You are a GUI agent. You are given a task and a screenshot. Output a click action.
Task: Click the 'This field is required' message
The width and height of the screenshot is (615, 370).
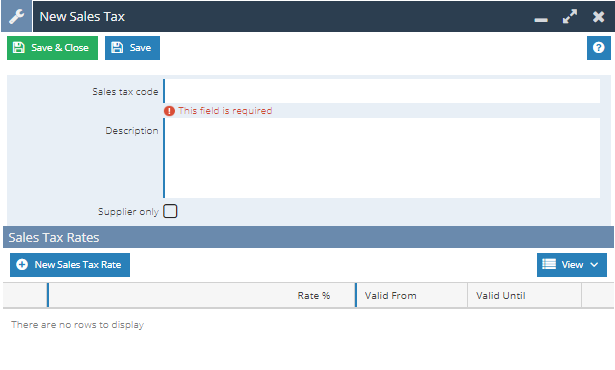click(x=225, y=111)
